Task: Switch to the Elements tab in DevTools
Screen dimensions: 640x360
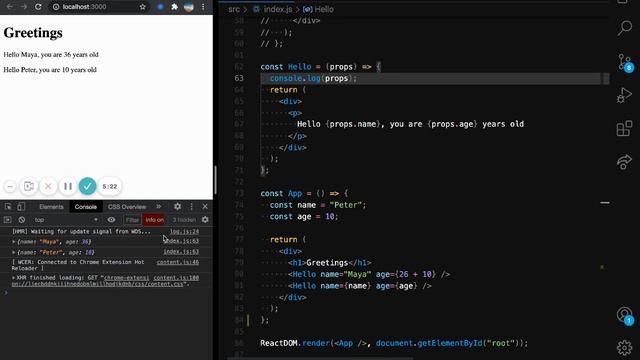Action: (x=51, y=207)
